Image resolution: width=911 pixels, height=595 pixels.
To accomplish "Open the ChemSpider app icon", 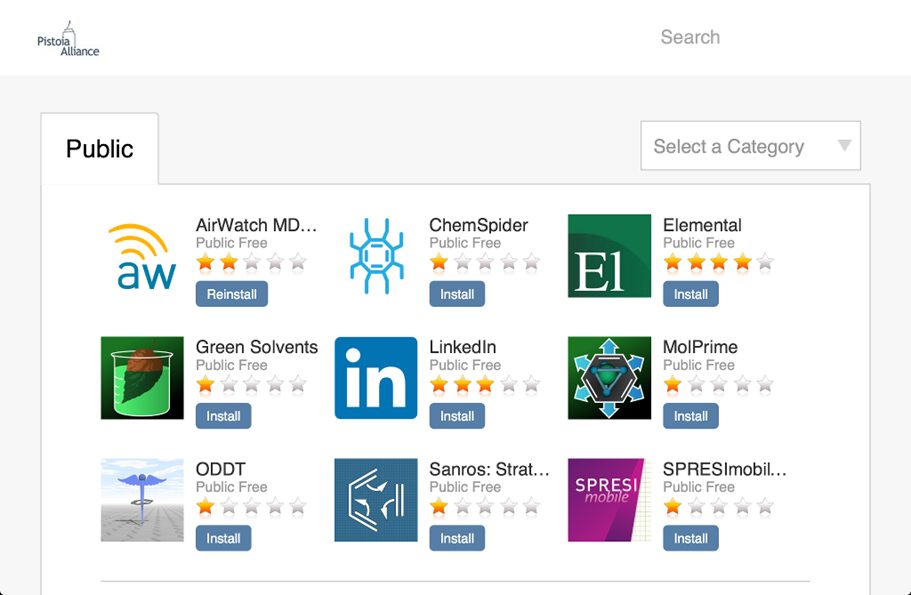I will [375, 256].
